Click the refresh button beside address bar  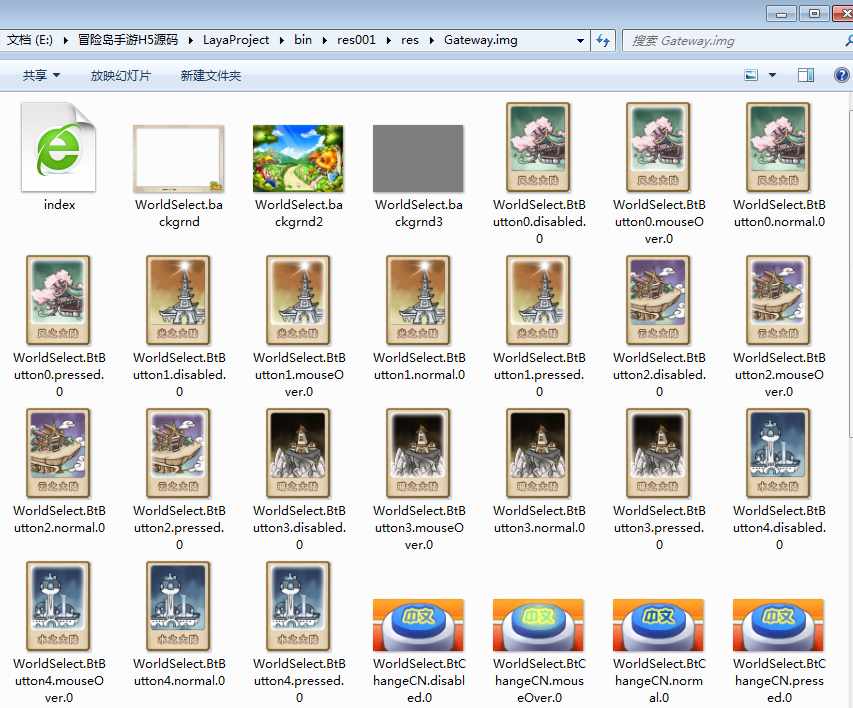click(x=603, y=40)
